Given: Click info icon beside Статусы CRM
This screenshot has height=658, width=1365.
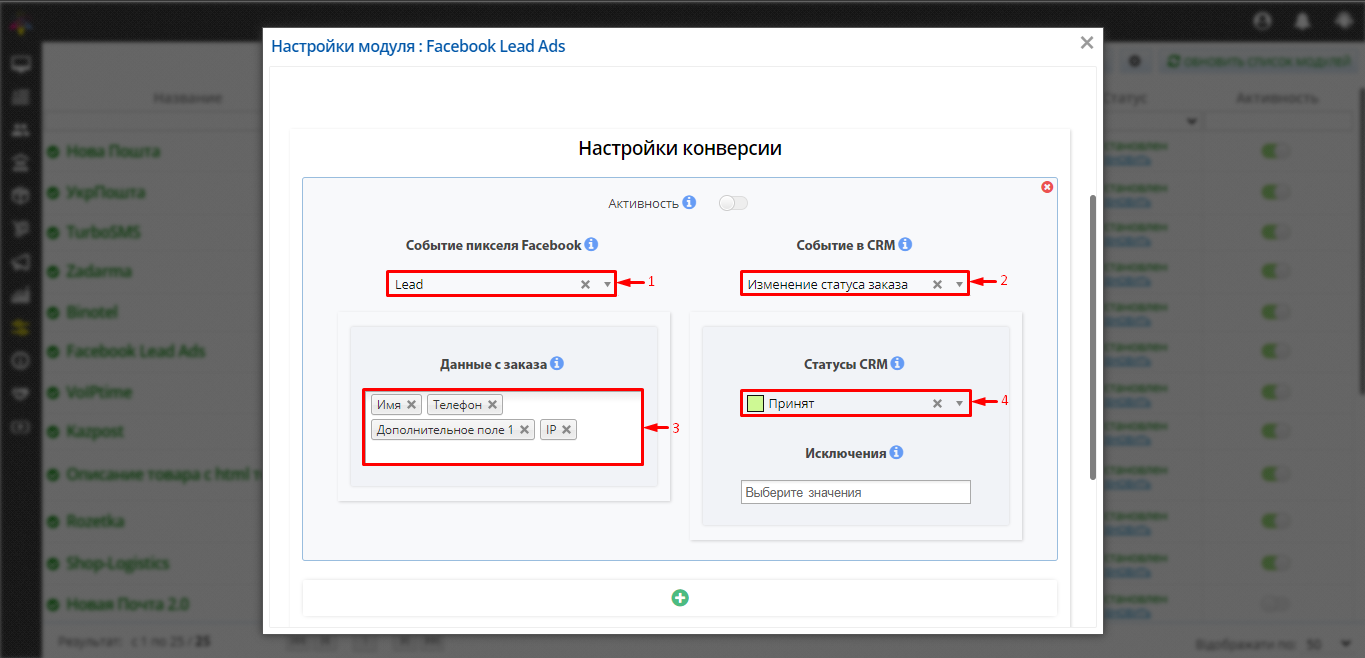Looking at the screenshot, I should pos(897,364).
